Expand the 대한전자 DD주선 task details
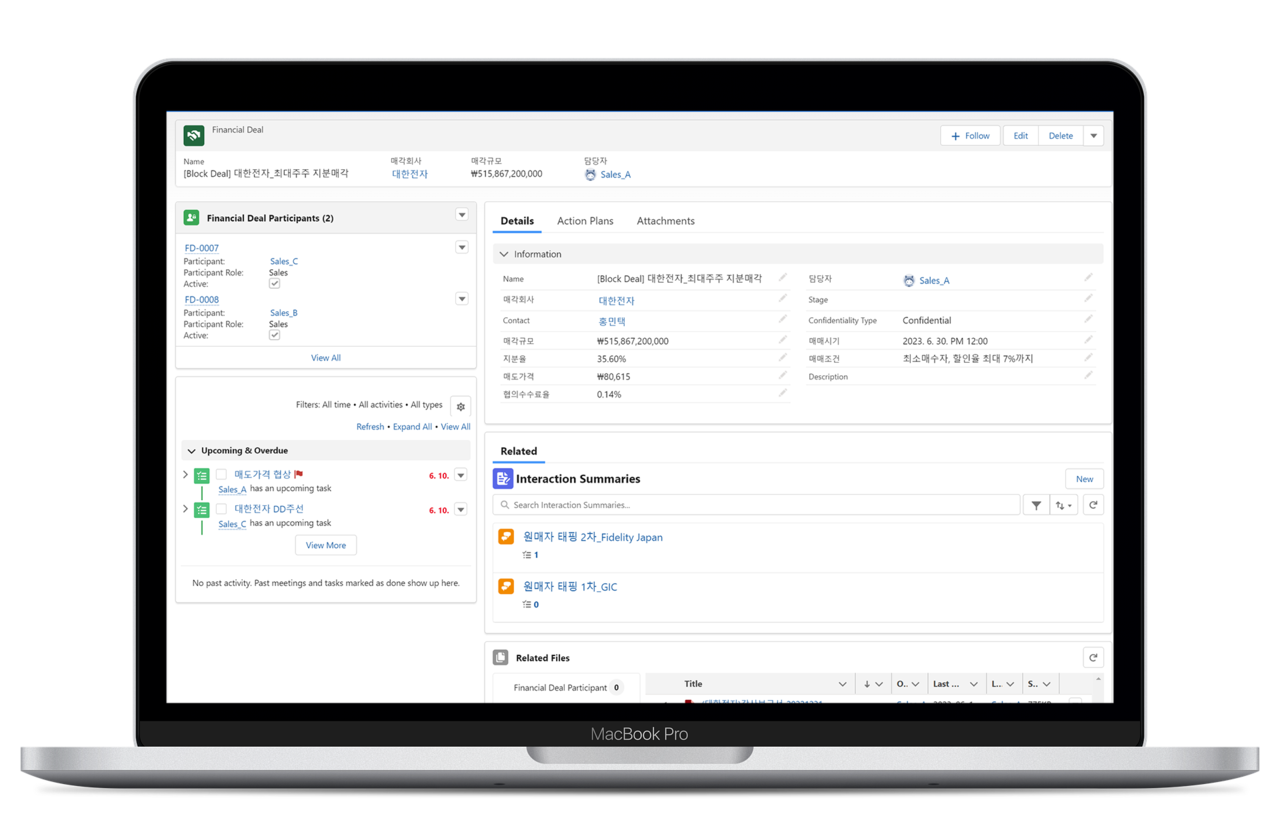 click(186, 509)
